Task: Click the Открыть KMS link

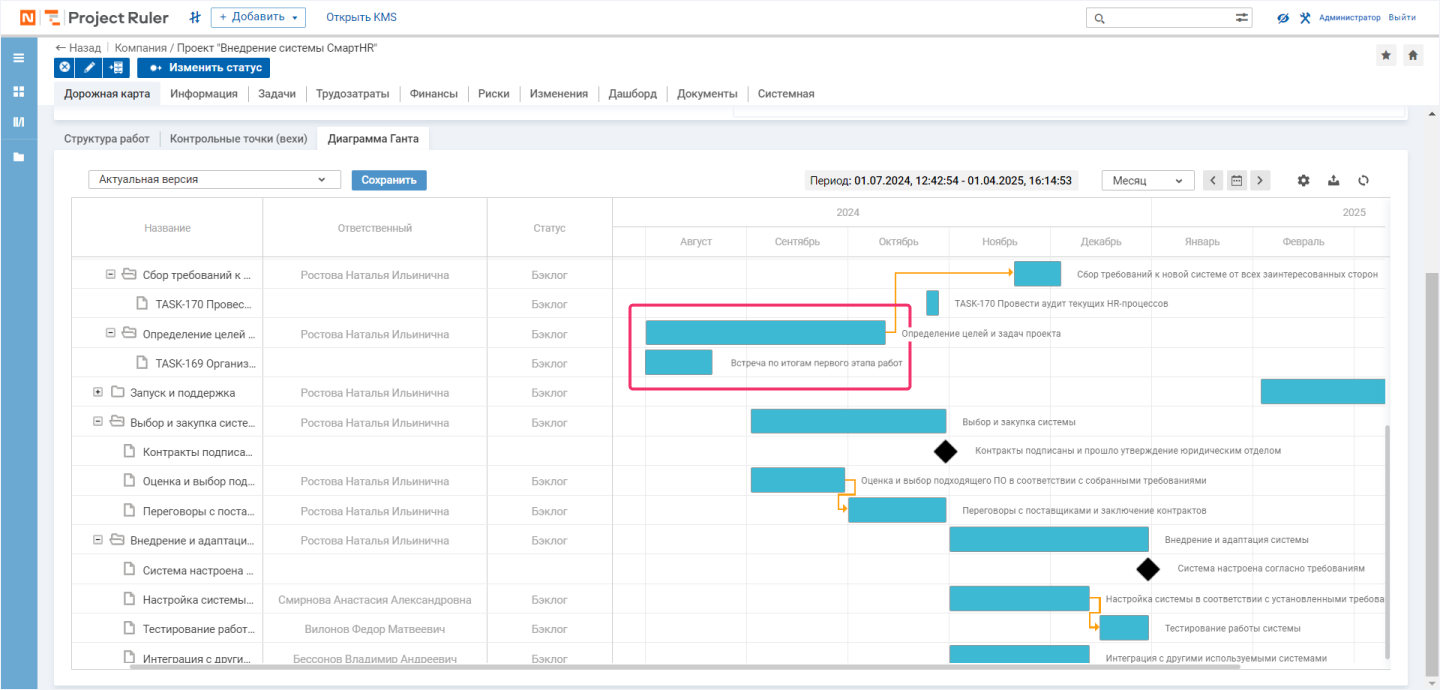Action: tap(362, 18)
